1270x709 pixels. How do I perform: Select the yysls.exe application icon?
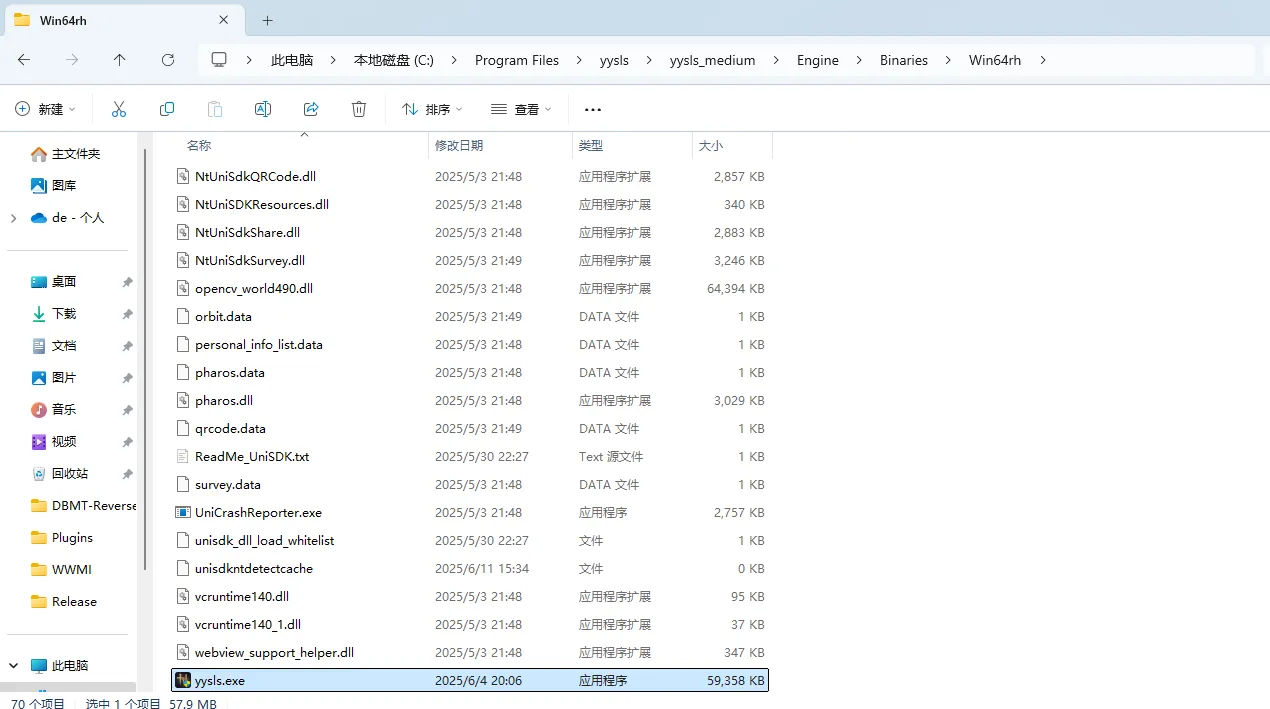183,680
